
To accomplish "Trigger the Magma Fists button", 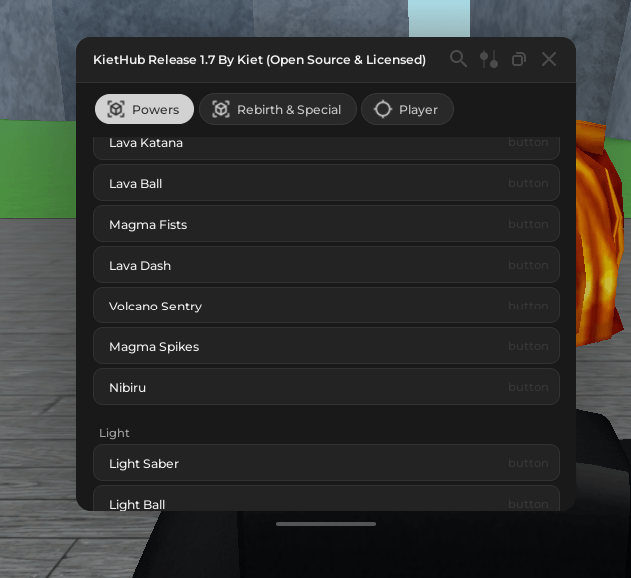I will coord(326,224).
